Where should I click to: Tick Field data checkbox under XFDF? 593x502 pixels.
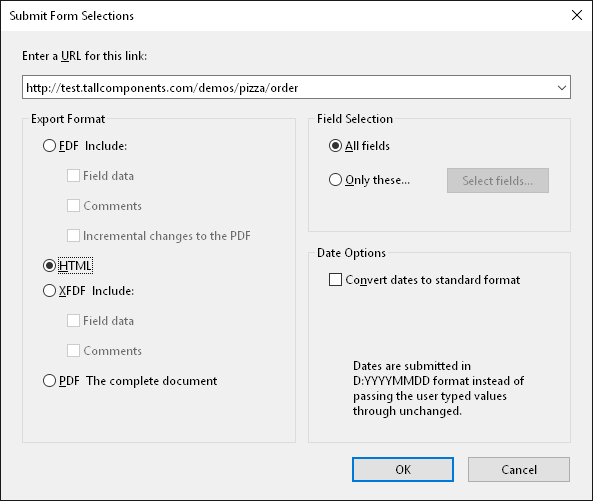click(73, 320)
